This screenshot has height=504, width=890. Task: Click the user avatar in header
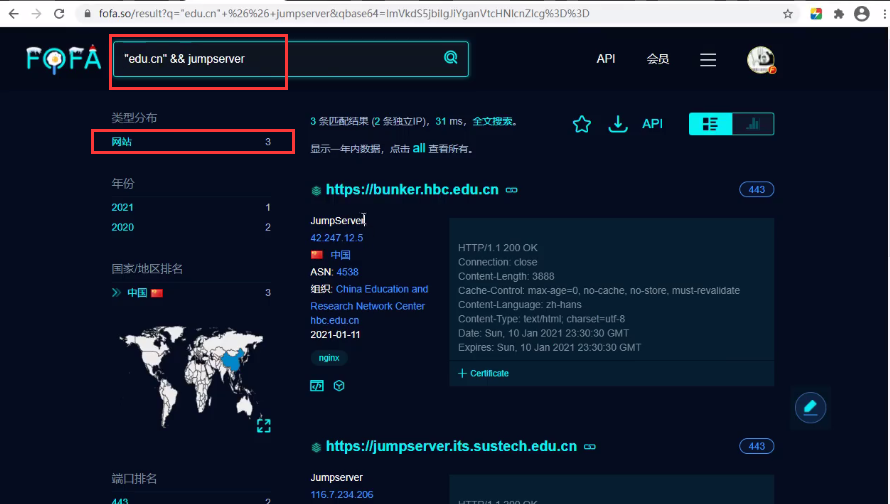pos(761,60)
